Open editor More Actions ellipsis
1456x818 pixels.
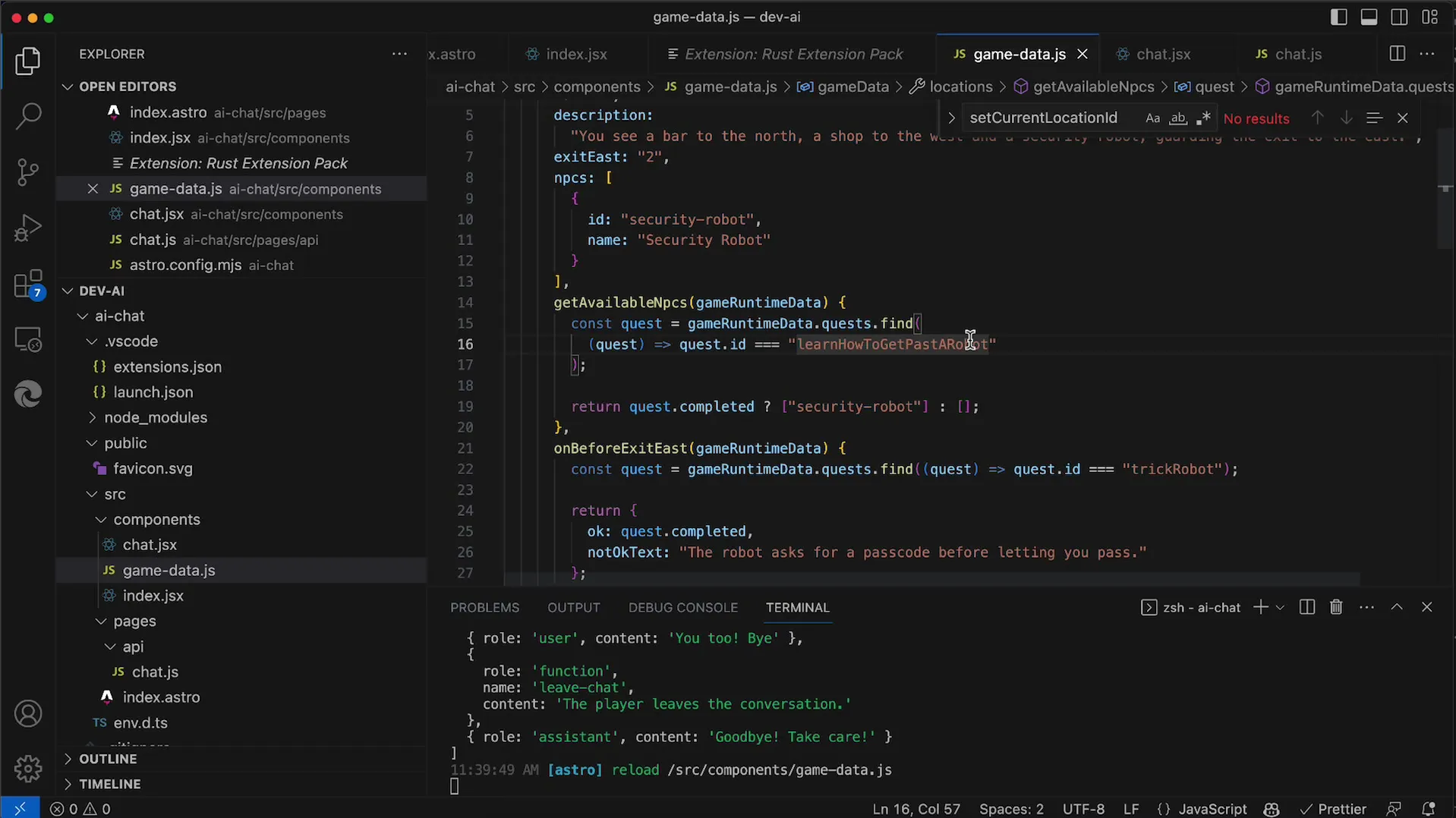(1427, 54)
